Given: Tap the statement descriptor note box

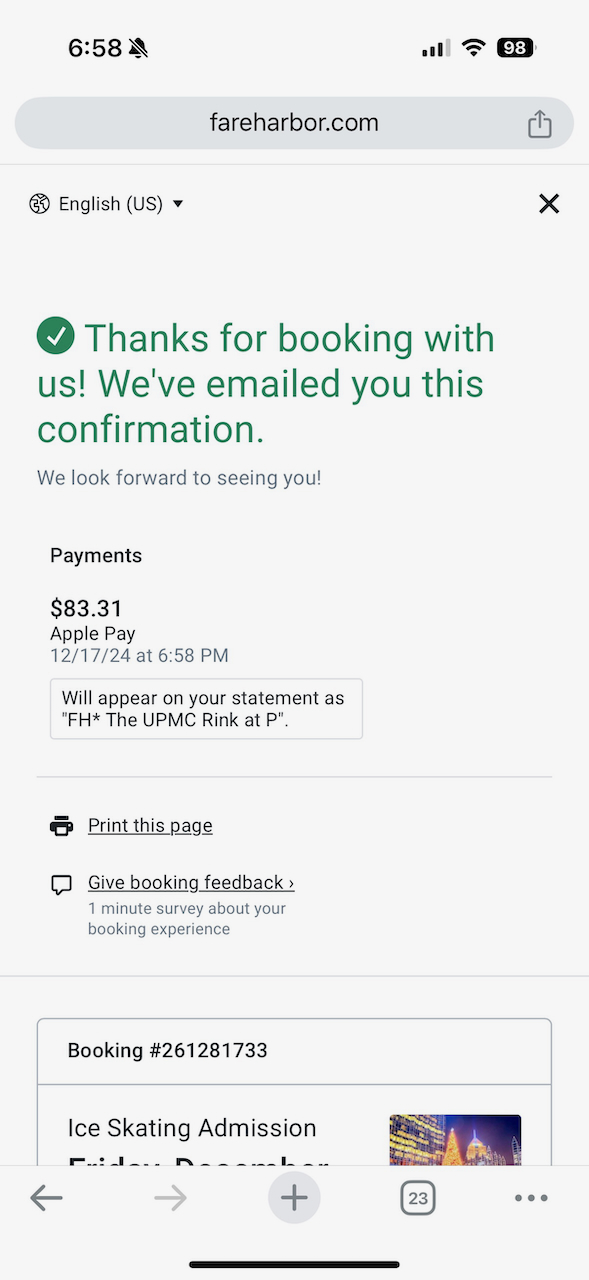Looking at the screenshot, I should (x=206, y=709).
